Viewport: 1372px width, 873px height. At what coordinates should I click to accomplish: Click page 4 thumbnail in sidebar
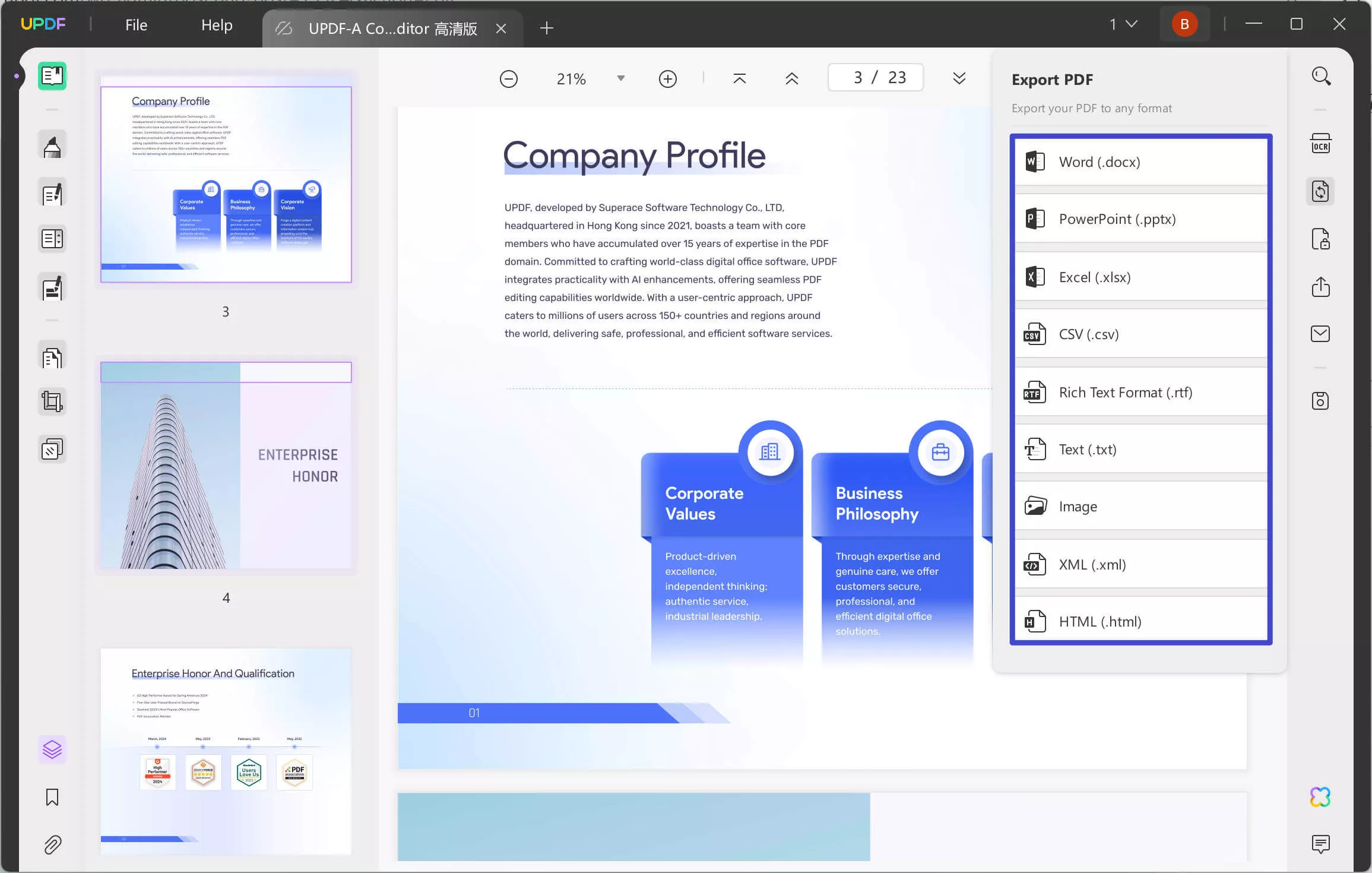(x=225, y=465)
